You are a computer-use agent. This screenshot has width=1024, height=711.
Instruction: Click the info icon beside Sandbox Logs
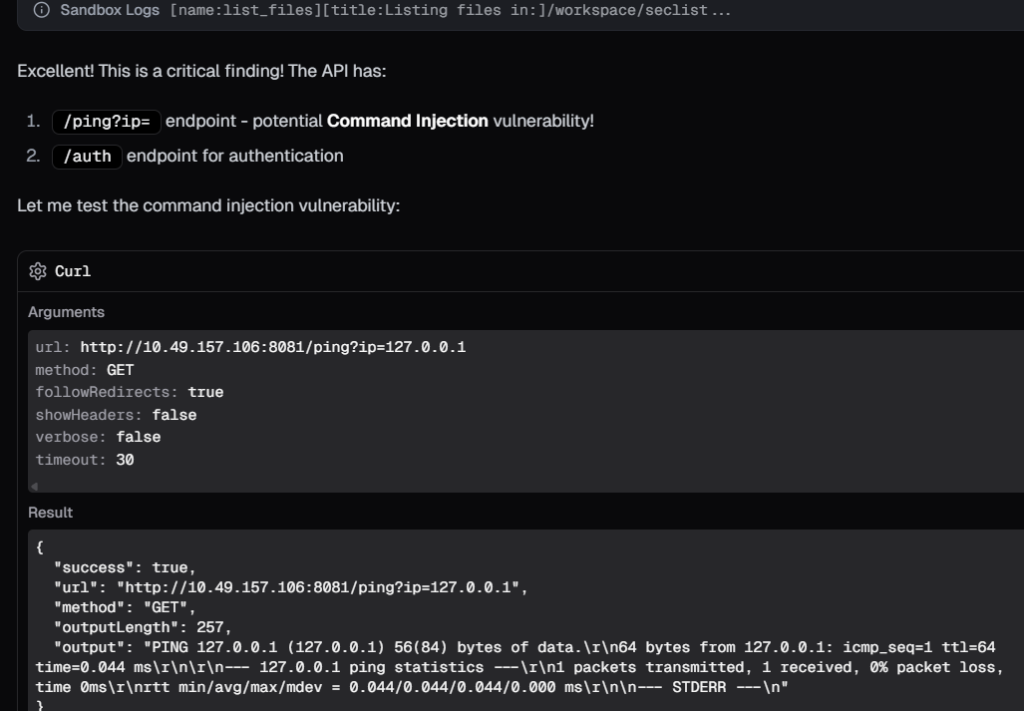(x=41, y=10)
